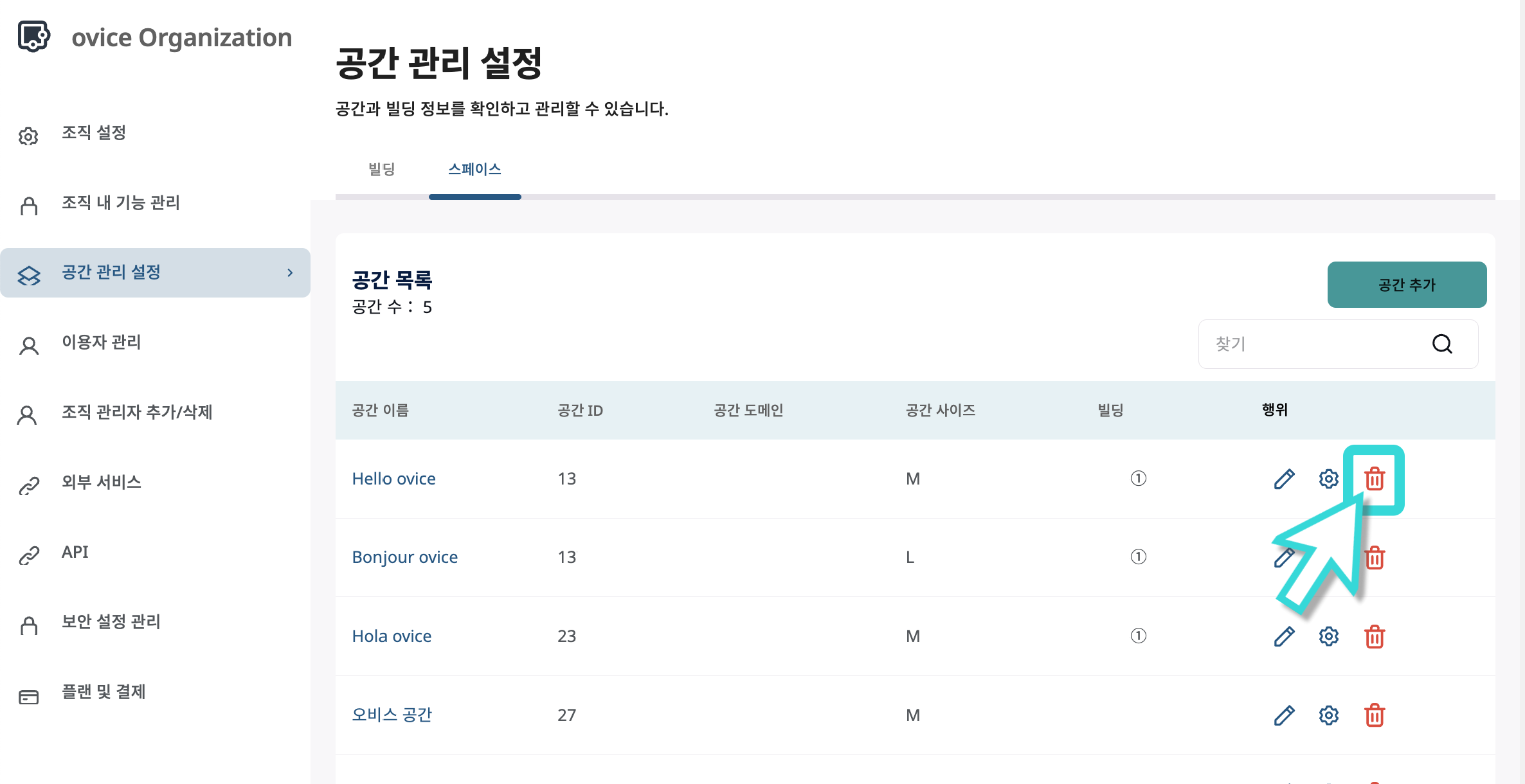Open the 오비스 공간 space link
Image resolution: width=1525 pixels, height=784 pixels.
point(392,715)
